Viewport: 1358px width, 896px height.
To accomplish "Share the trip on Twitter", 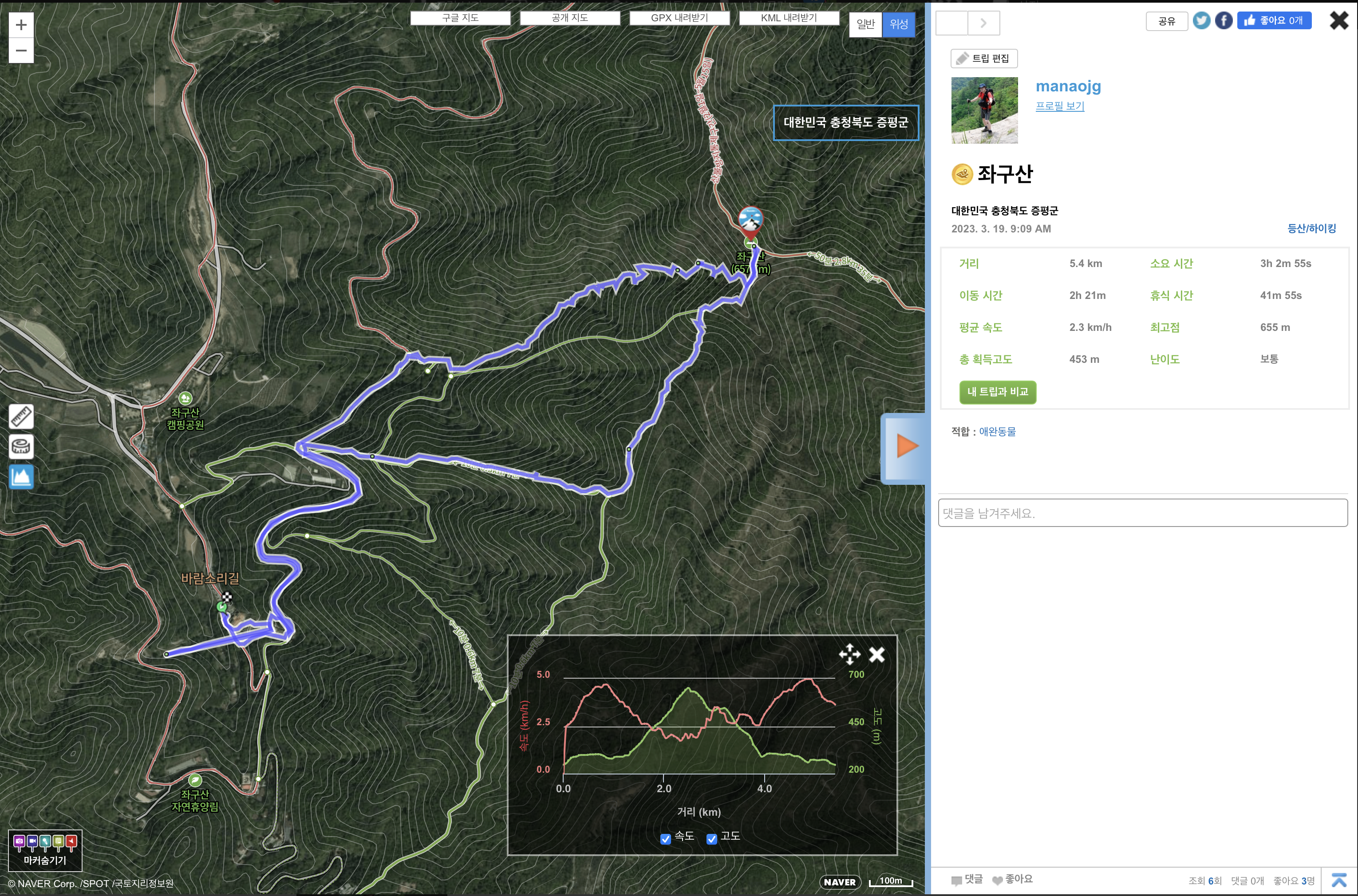I will pos(1201,21).
